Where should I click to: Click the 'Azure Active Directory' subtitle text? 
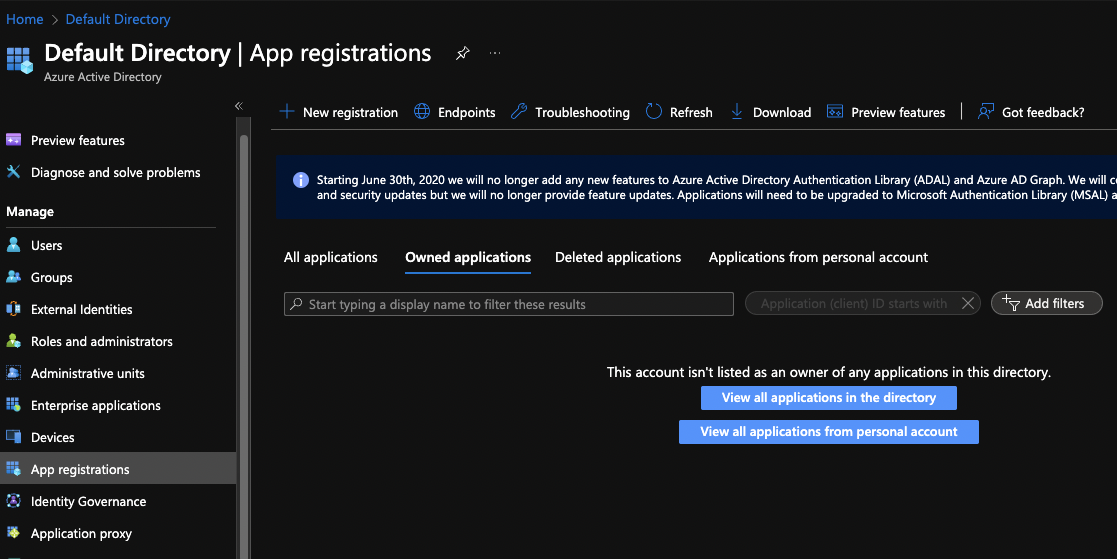pyautogui.click(x=103, y=77)
